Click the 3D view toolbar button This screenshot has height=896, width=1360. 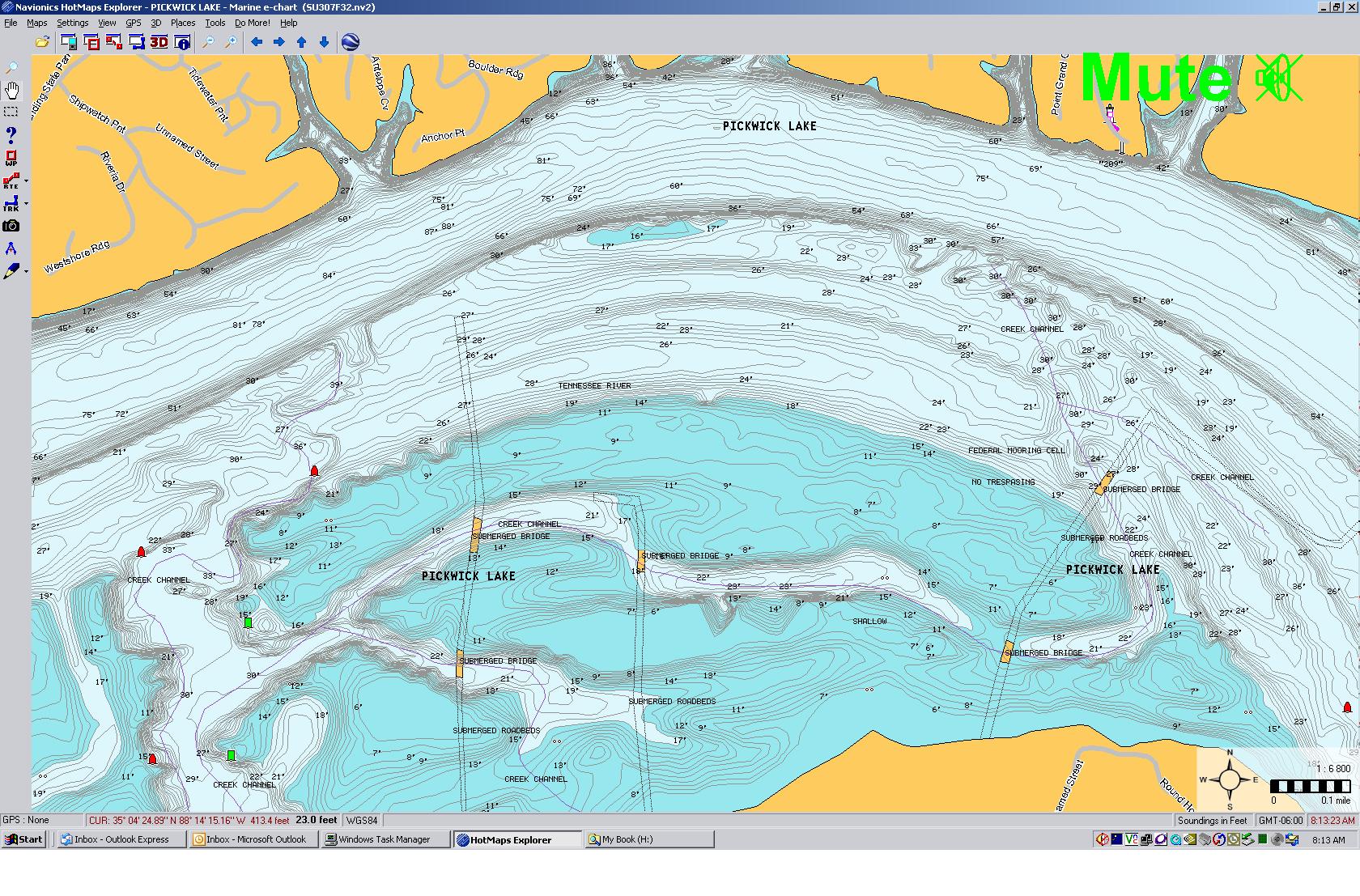coord(159,42)
